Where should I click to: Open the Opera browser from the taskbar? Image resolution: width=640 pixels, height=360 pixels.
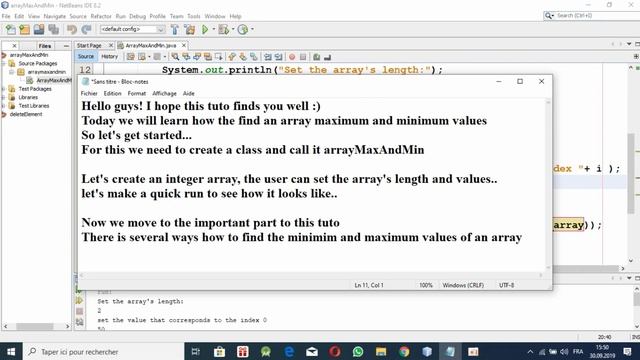tap(335, 351)
